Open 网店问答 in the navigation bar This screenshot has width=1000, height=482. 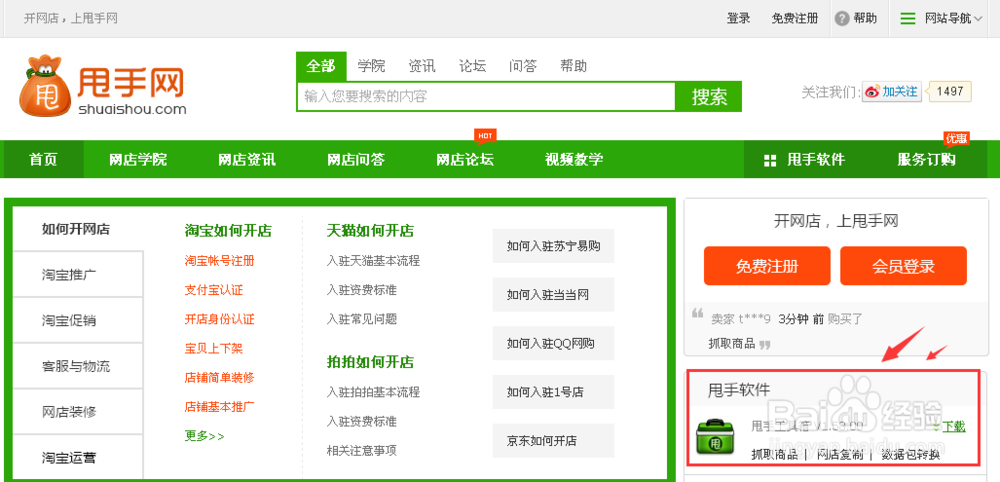coord(356,159)
